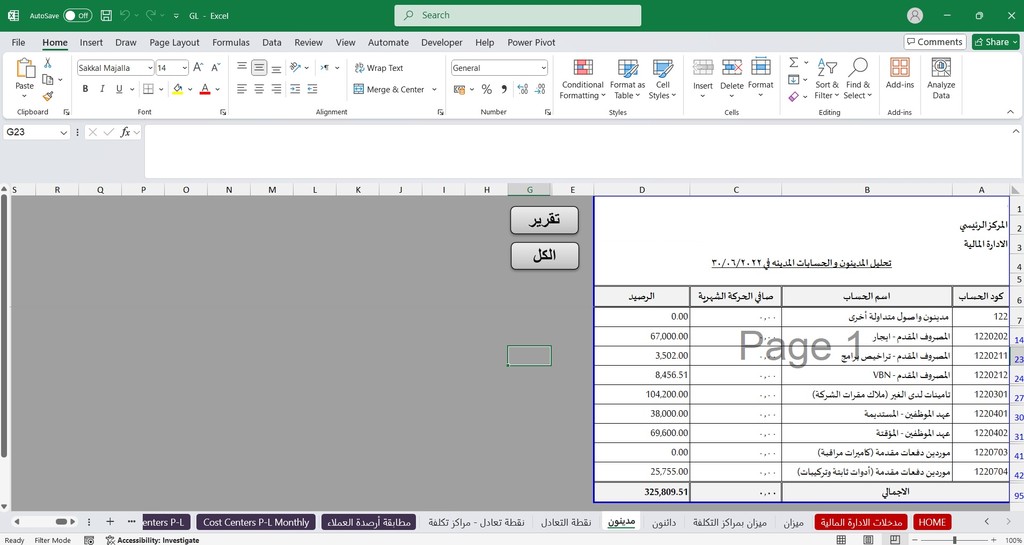
Task: Open the Name Box dropdown next to G23
Action: [63, 132]
